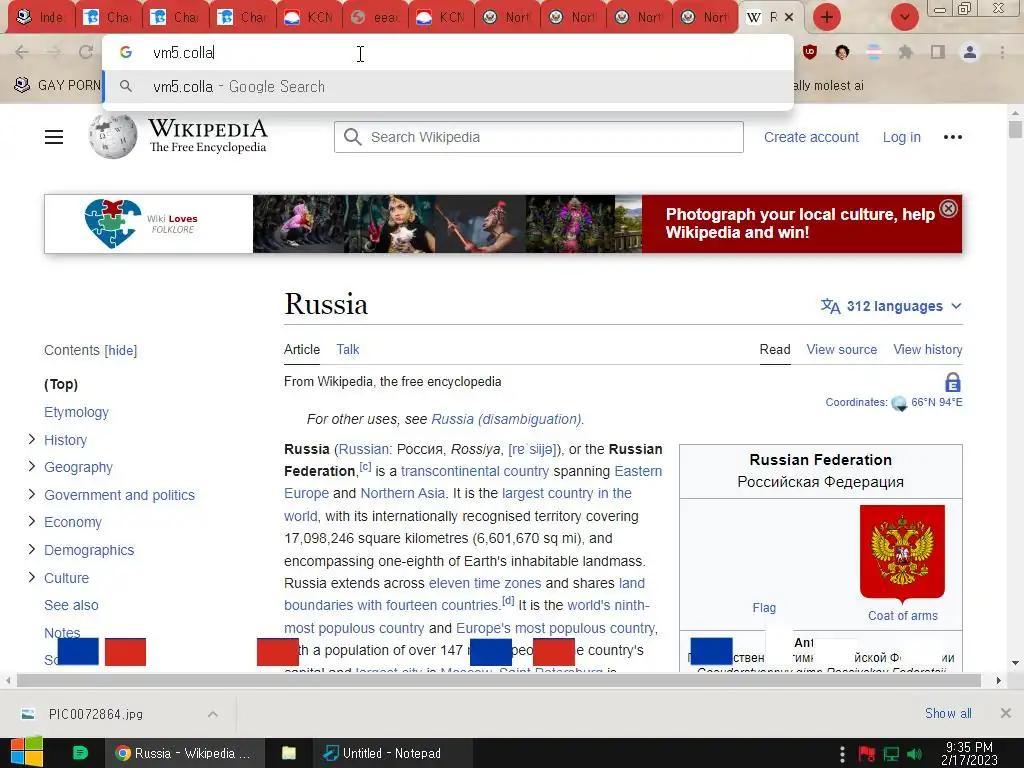Open the green chat app in taskbar
This screenshot has width=1024, height=768.
(x=80, y=753)
